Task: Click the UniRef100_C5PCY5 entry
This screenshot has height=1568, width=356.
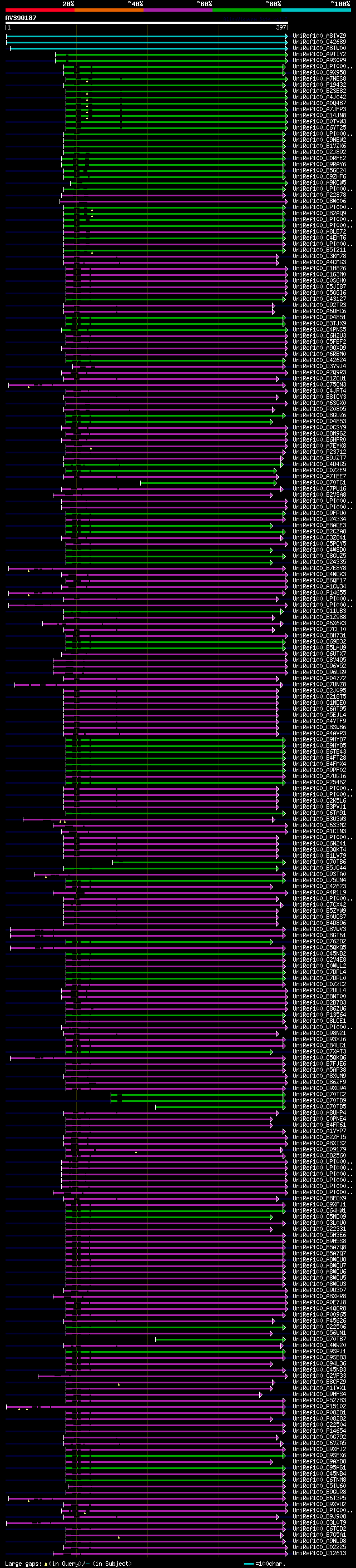Action: tap(319, 543)
